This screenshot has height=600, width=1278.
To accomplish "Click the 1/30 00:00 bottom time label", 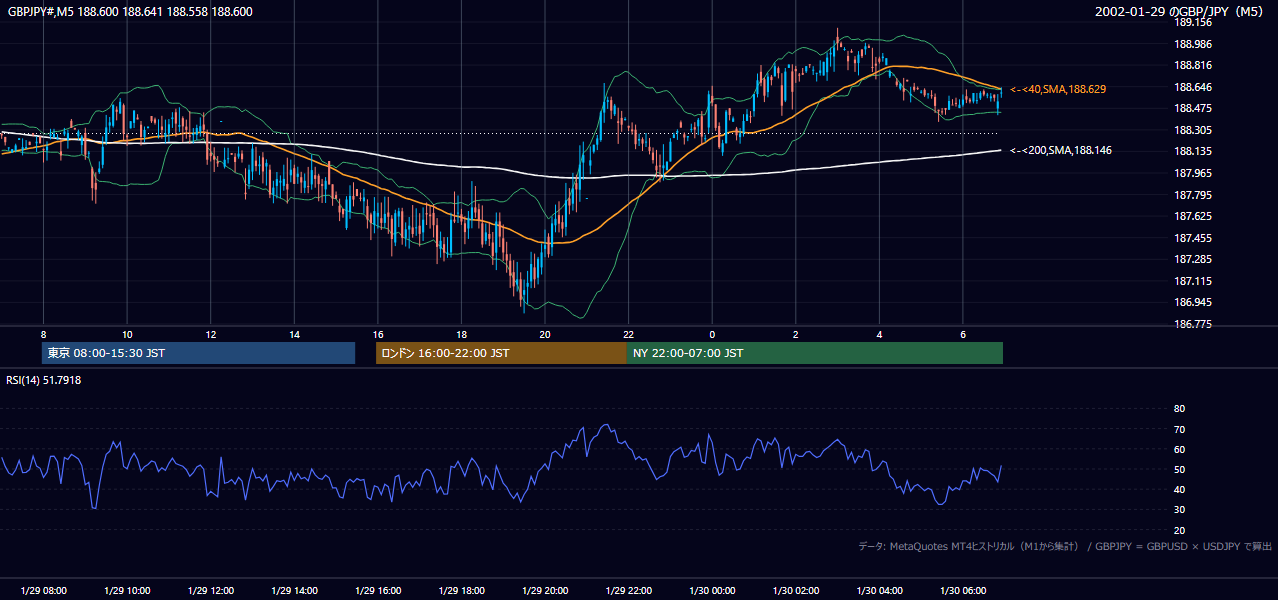I will (x=712, y=591).
